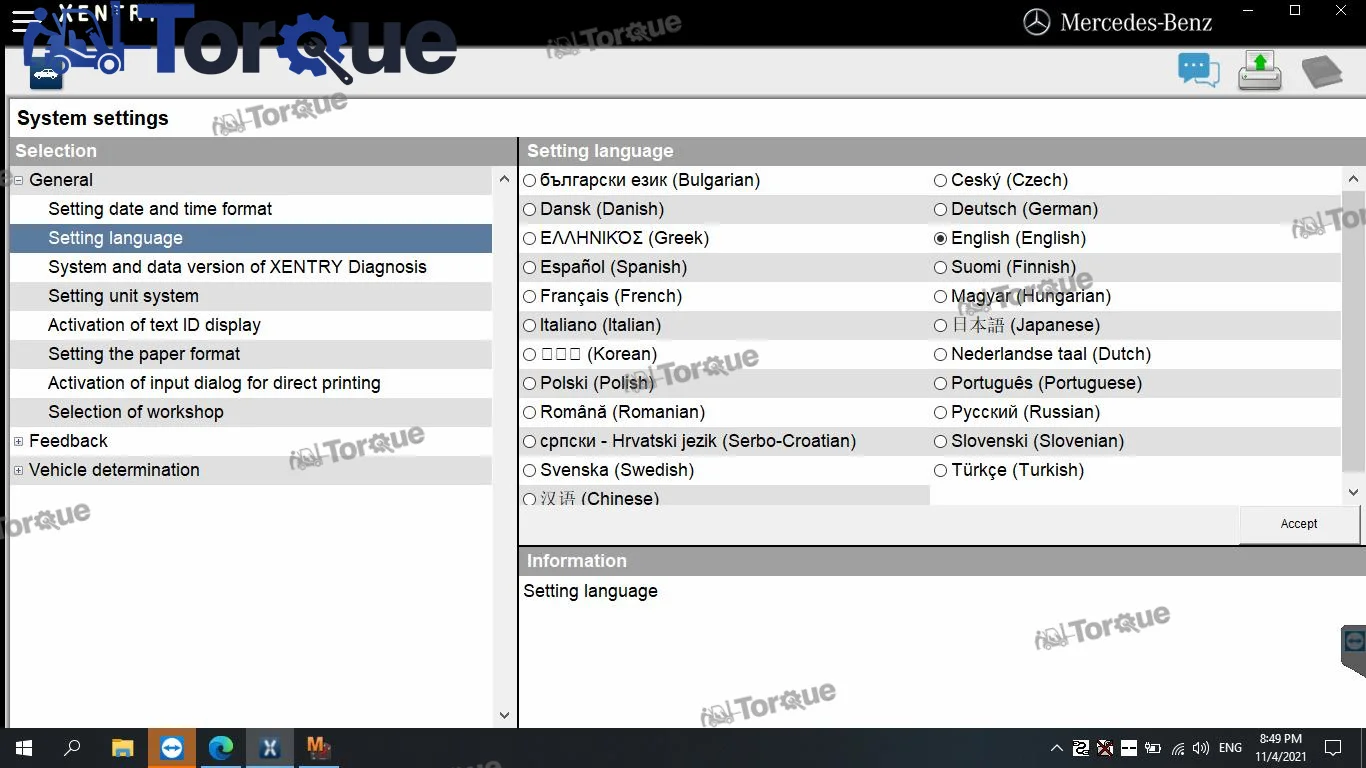Click the crossed-out red tray icon

[x=1105, y=748]
